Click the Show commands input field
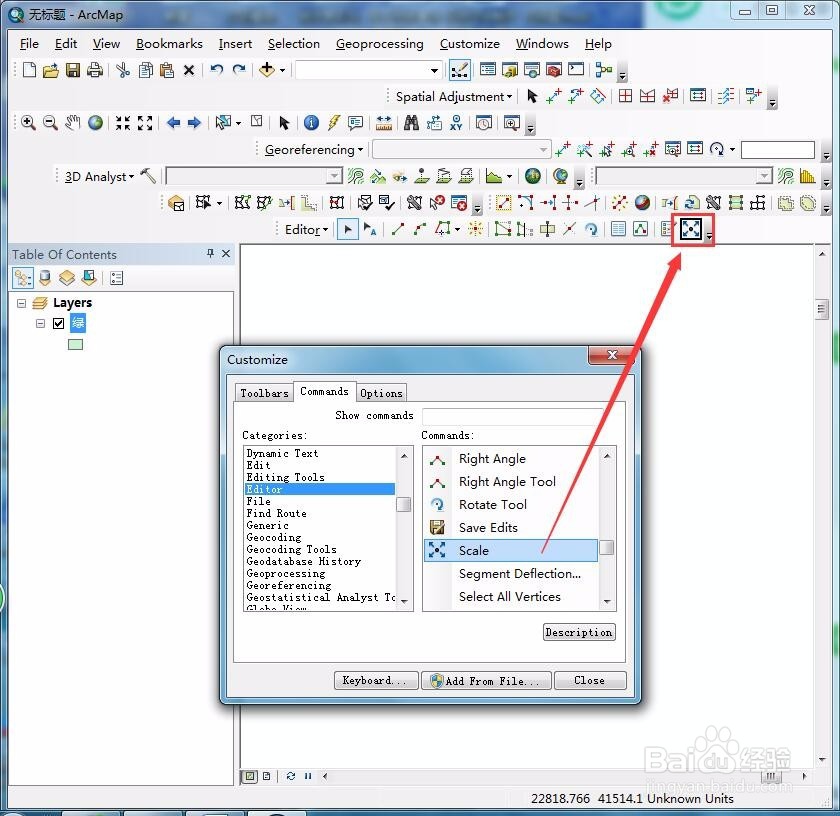 [512, 416]
